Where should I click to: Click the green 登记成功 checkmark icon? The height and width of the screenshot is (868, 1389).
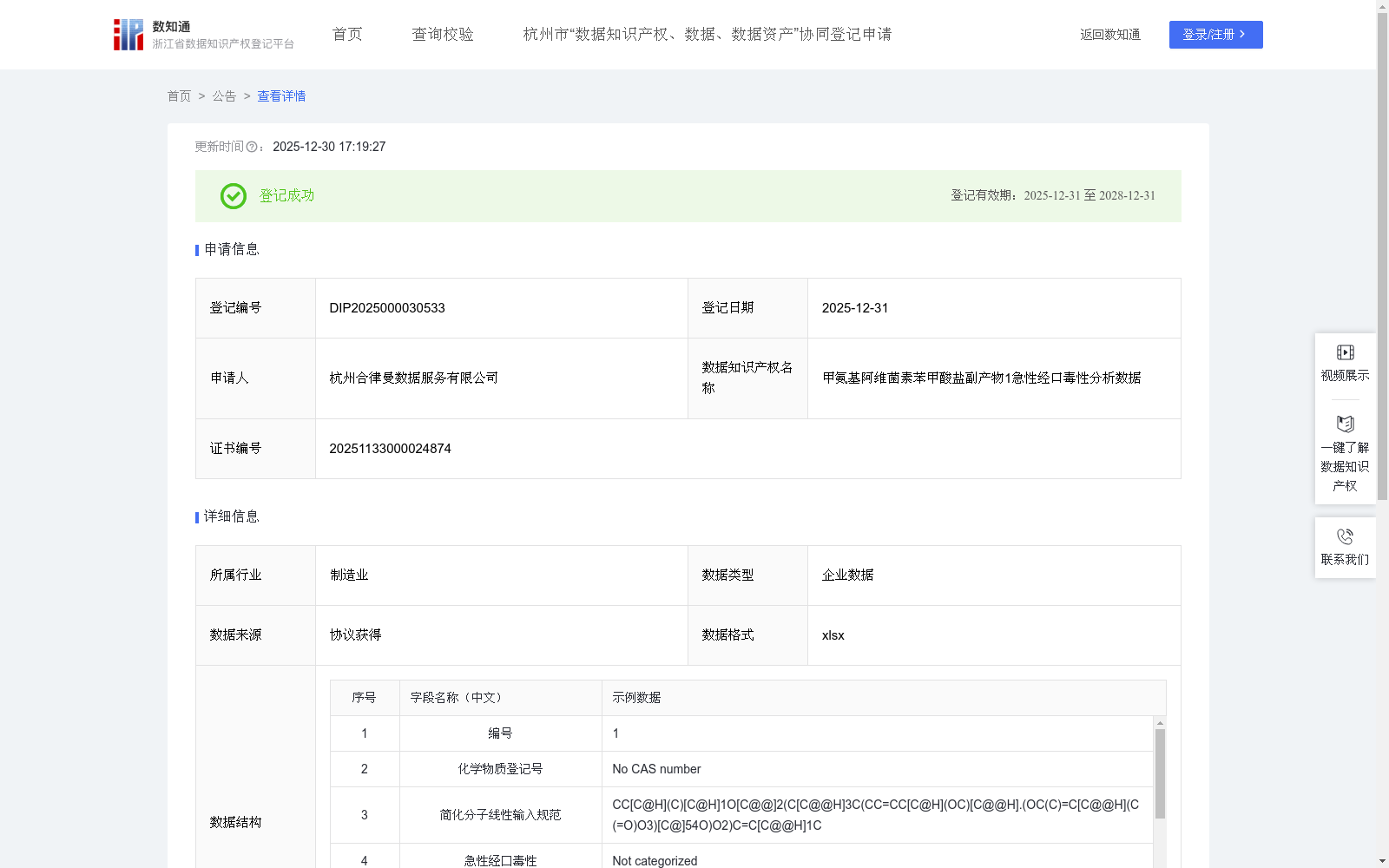click(234, 196)
